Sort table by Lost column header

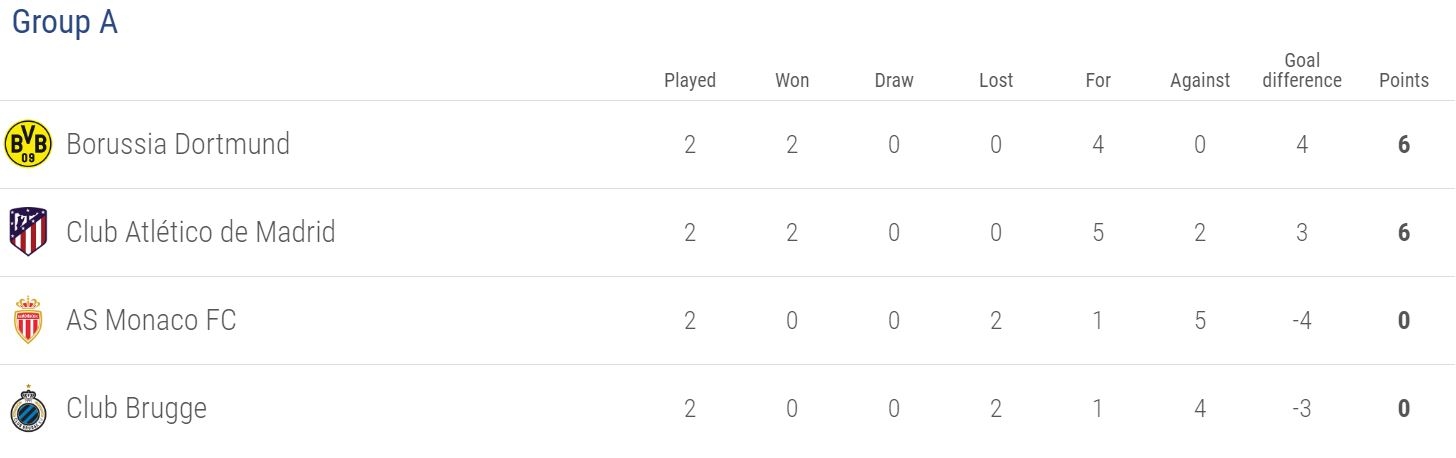coord(996,81)
